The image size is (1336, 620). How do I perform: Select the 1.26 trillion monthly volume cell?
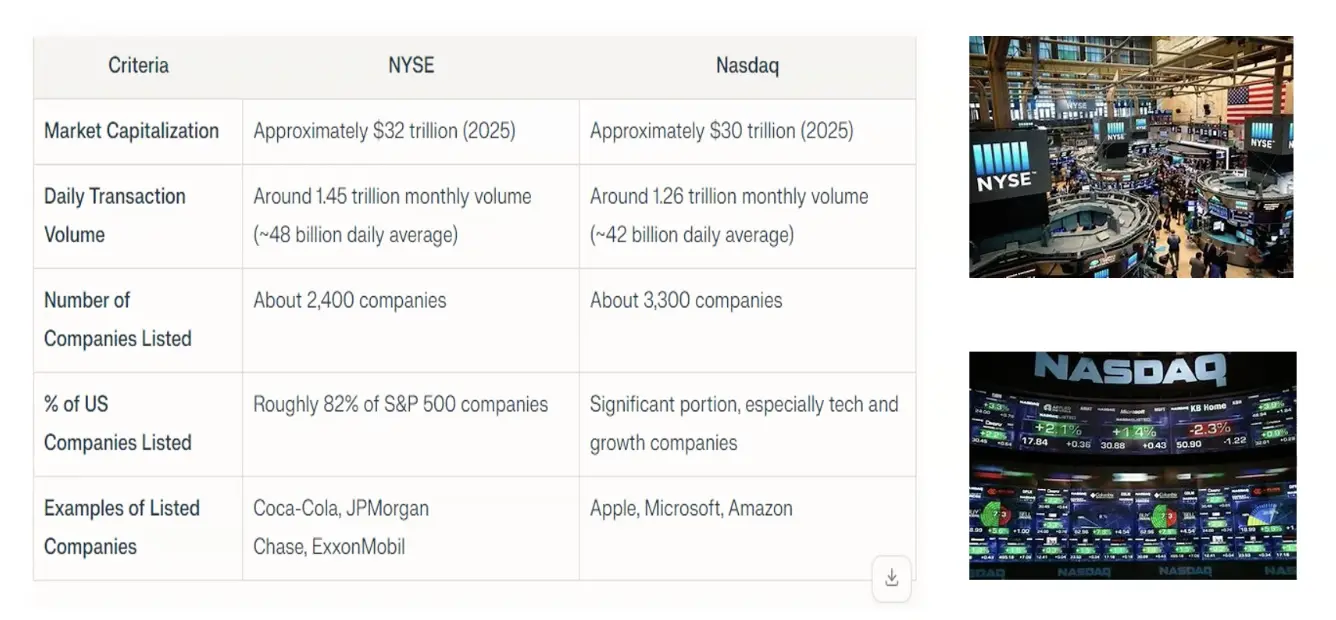[728, 215]
